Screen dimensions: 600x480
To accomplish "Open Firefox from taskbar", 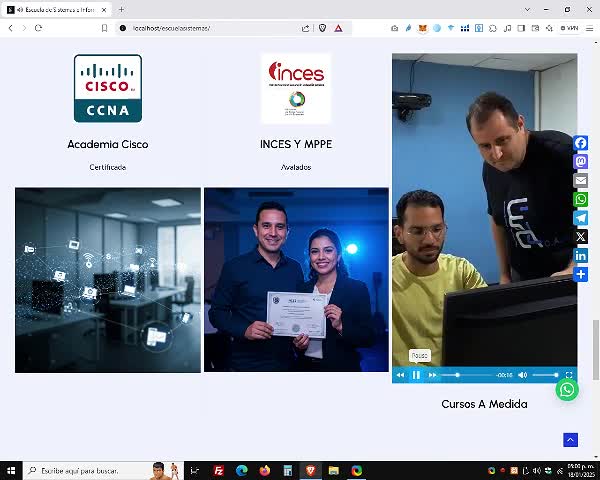I will 264,470.
